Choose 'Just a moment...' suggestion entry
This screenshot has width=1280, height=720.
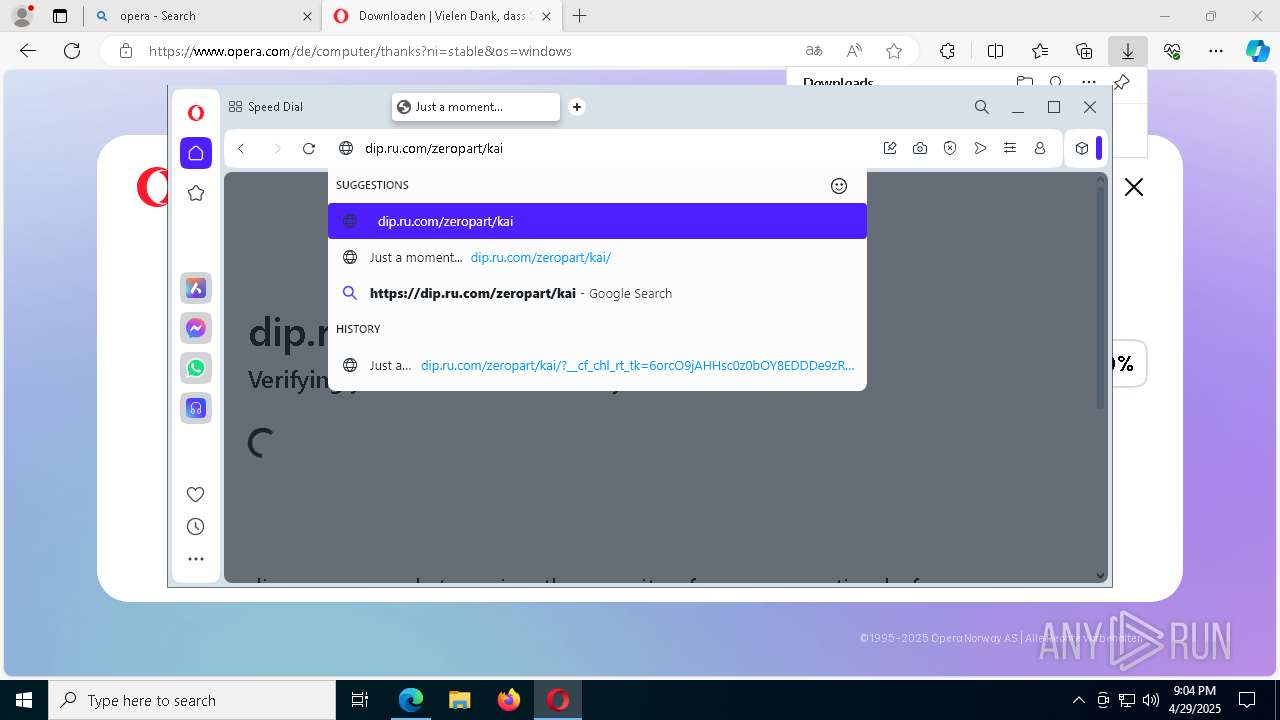(x=597, y=257)
